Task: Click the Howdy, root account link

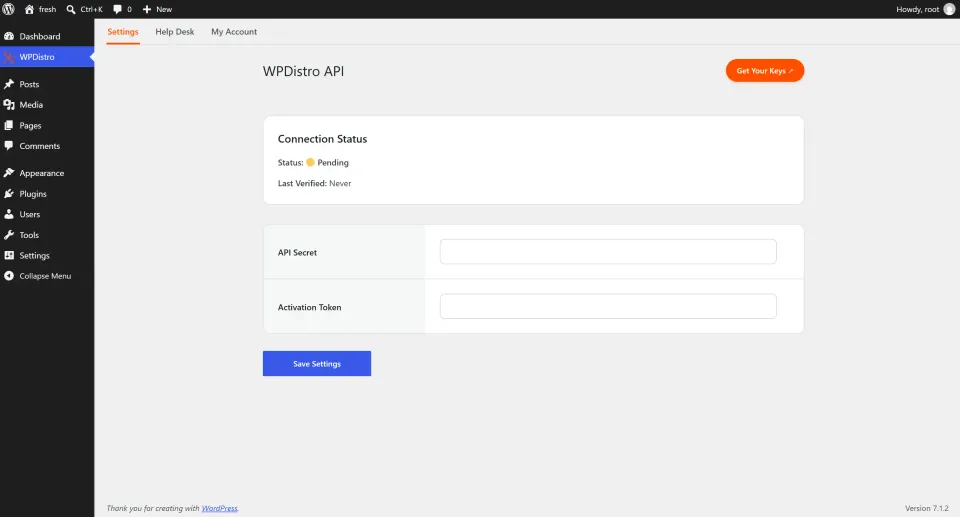Action: 918,9
